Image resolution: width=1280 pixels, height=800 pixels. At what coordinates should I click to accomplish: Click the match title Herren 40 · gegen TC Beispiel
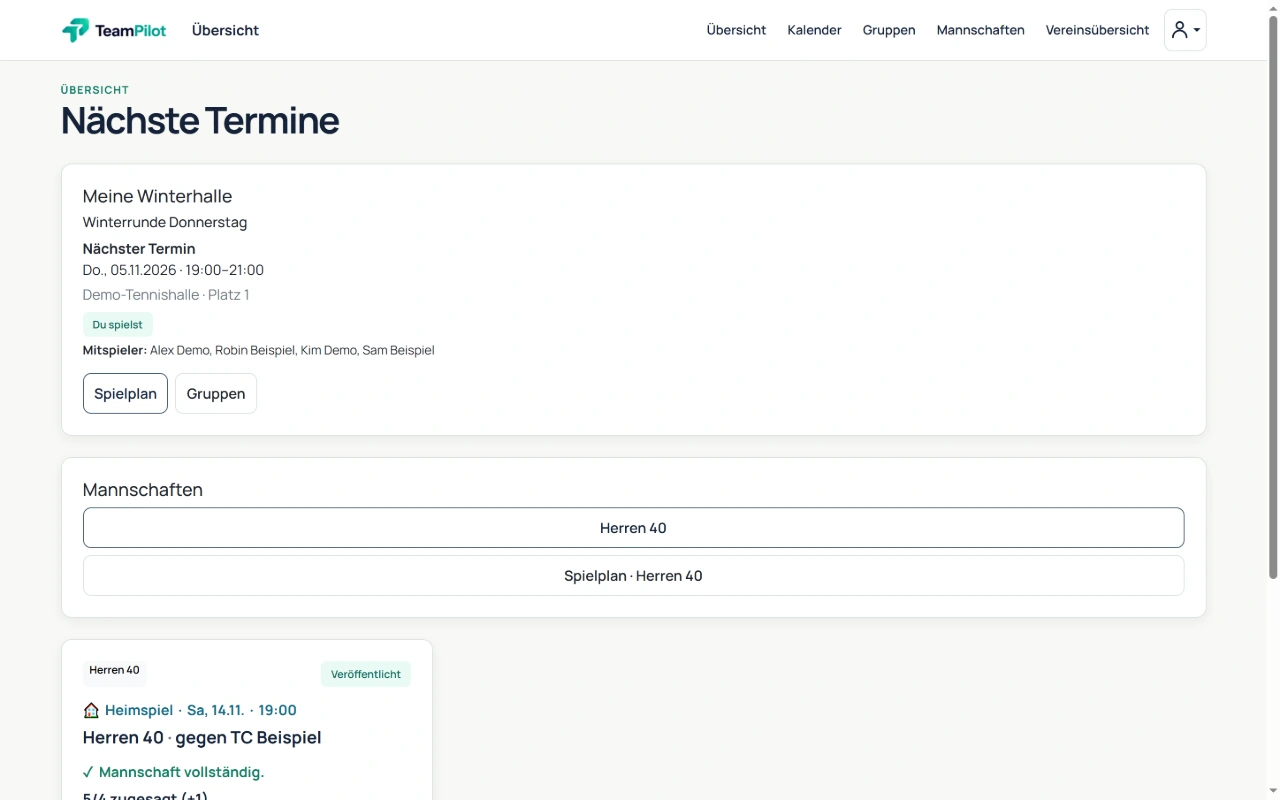click(202, 738)
